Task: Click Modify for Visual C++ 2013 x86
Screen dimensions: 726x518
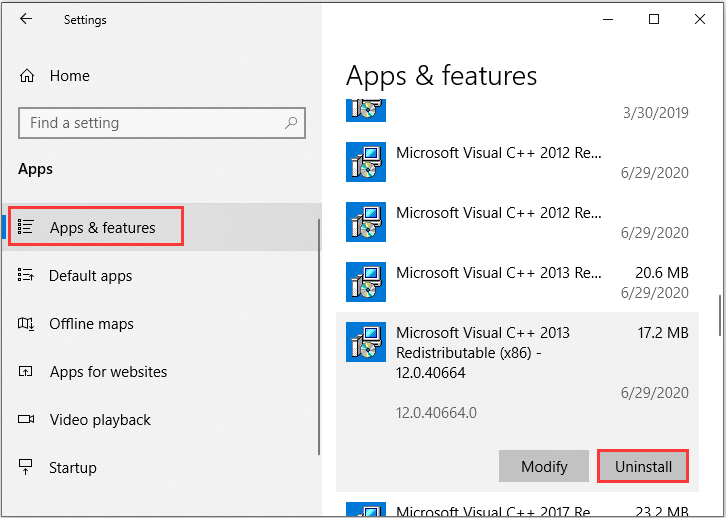Action: pyautogui.click(x=544, y=466)
